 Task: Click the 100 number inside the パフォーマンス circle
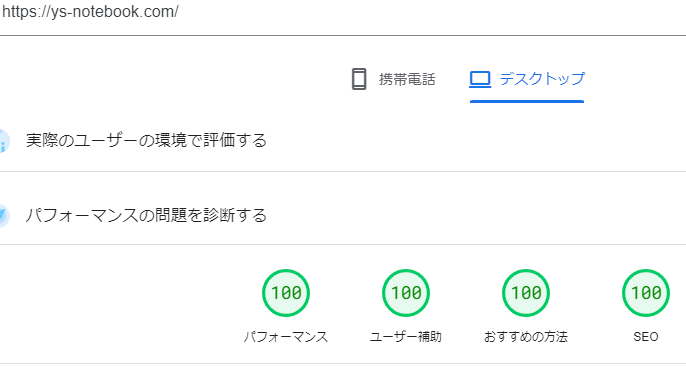click(x=286, y=293)
